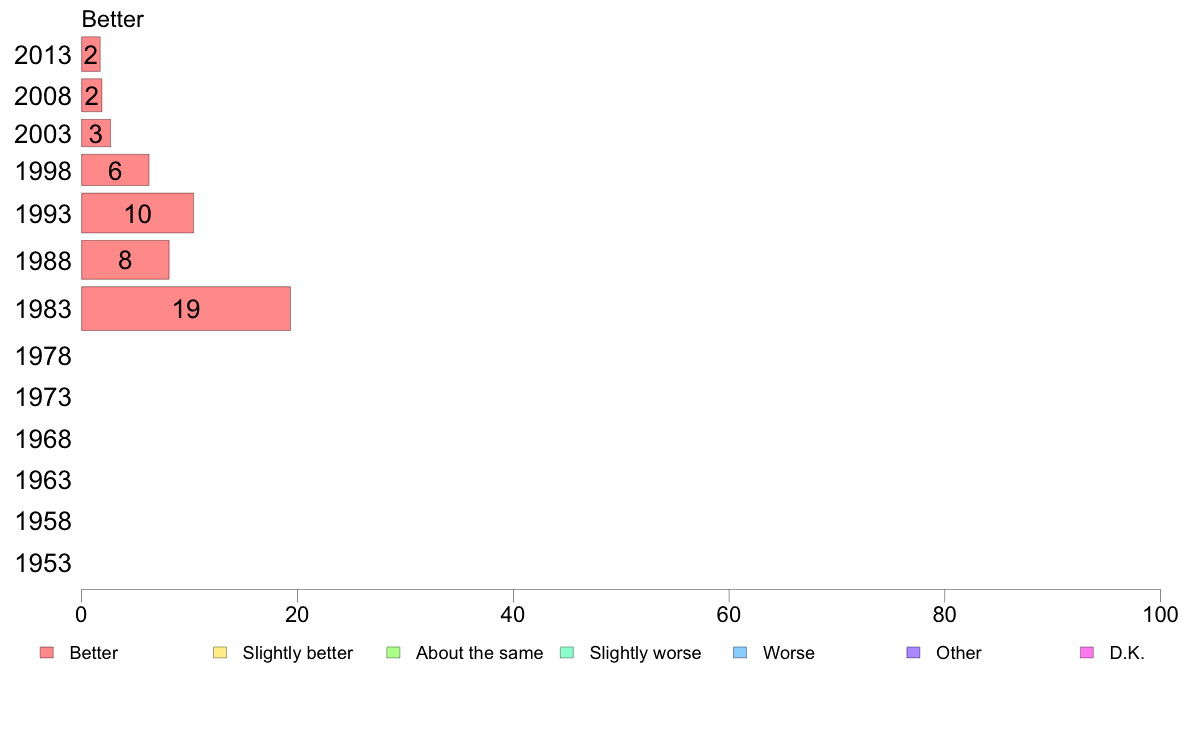The image size is (1188, 736).
Task: Select the 1988 bar showing 8
Action: point(125,260)
